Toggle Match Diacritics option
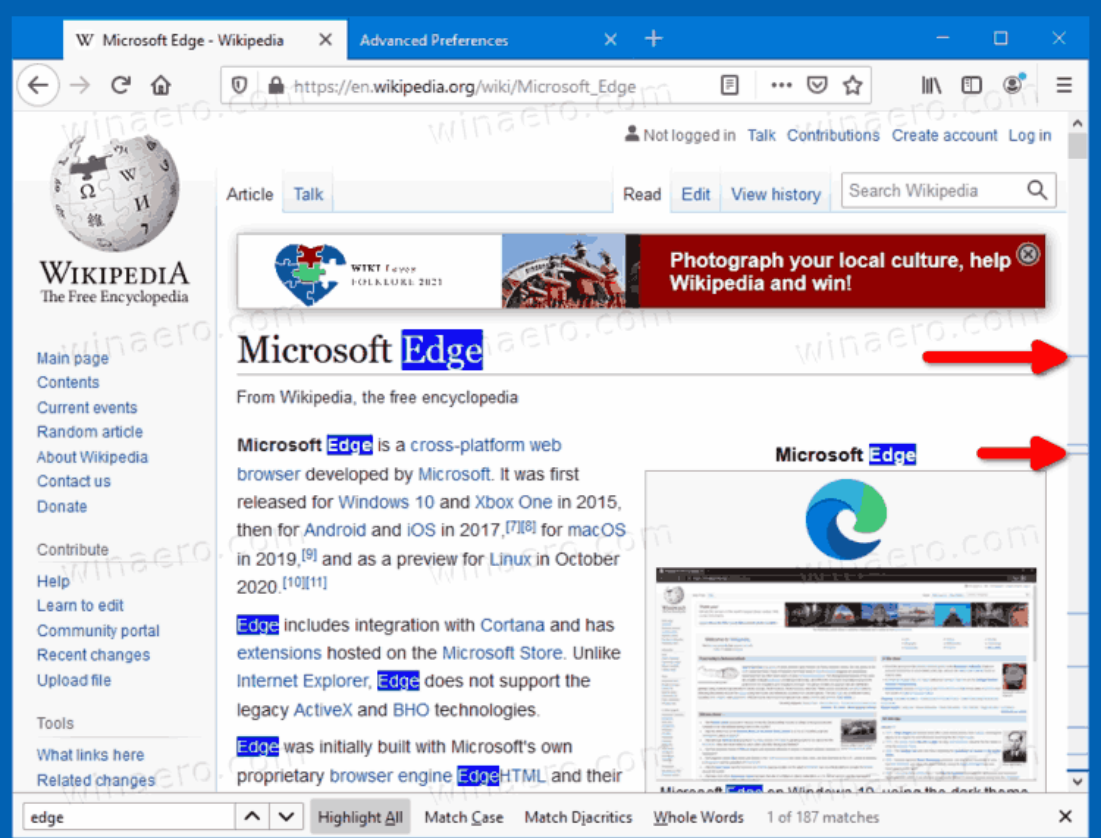Image resolution: width=1101 pixels, height=838 pixels. coord(578,818)
